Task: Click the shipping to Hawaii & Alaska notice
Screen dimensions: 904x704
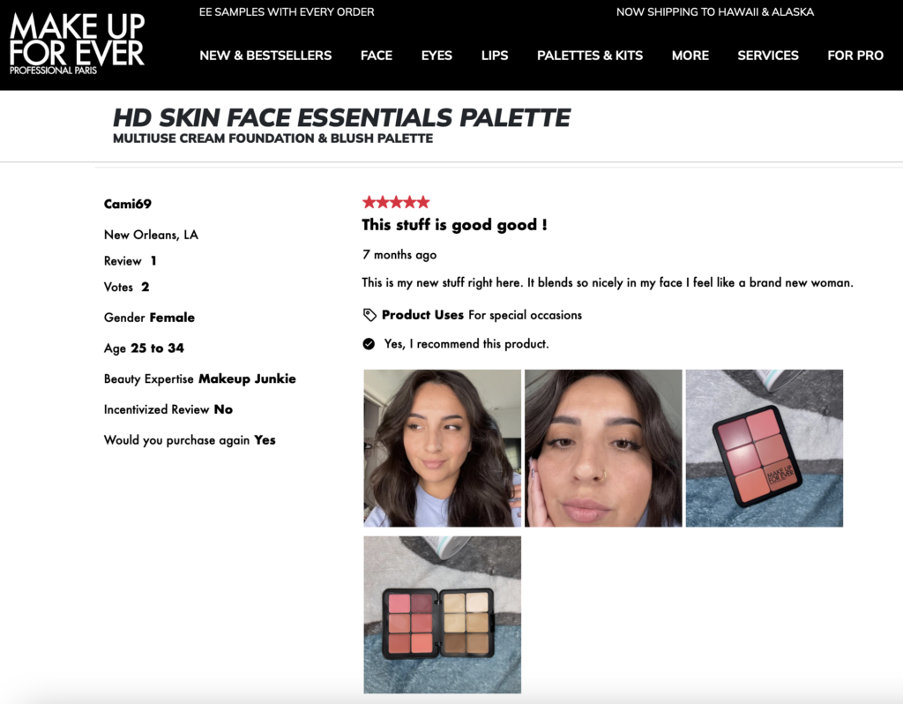Action: click(x=715, y=12)
